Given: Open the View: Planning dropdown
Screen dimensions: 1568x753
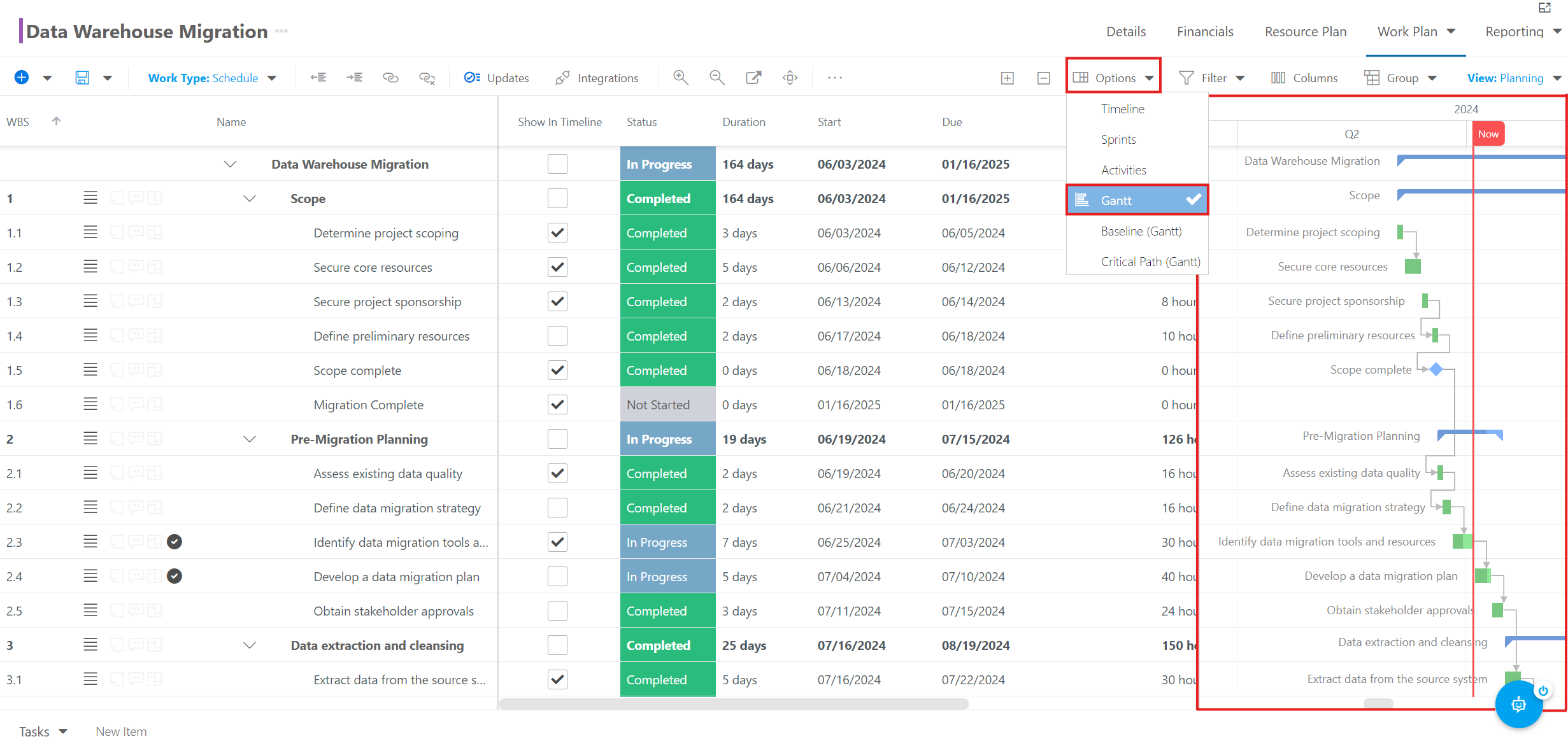Looking at the screenshot, I should point(1514,78).
